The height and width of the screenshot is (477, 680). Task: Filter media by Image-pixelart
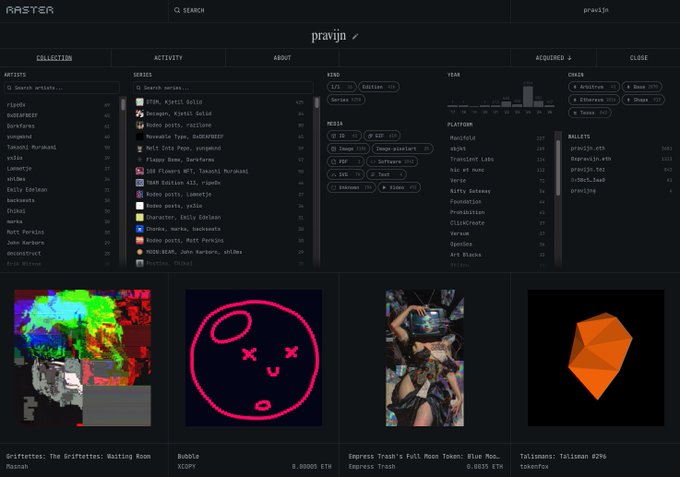click(402, 149)
